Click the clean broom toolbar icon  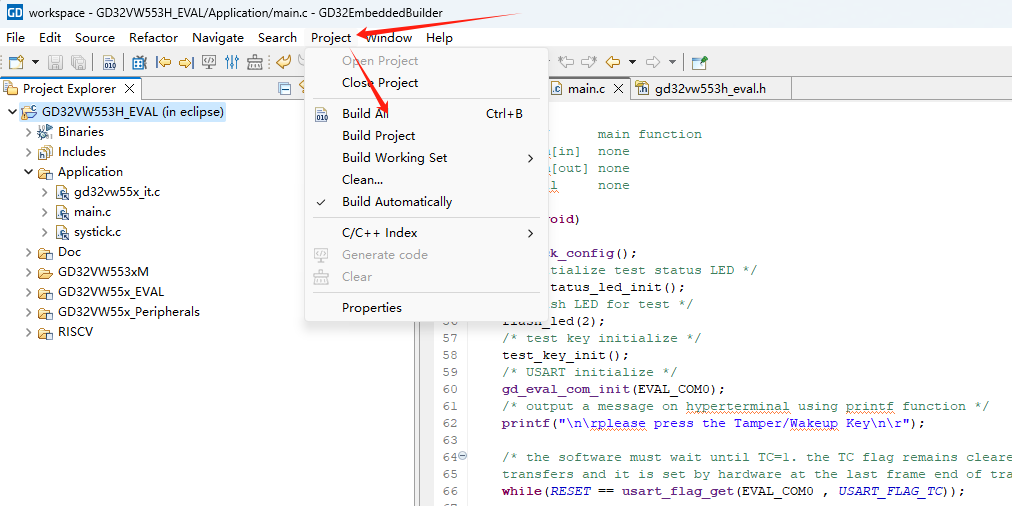[255, 62]
